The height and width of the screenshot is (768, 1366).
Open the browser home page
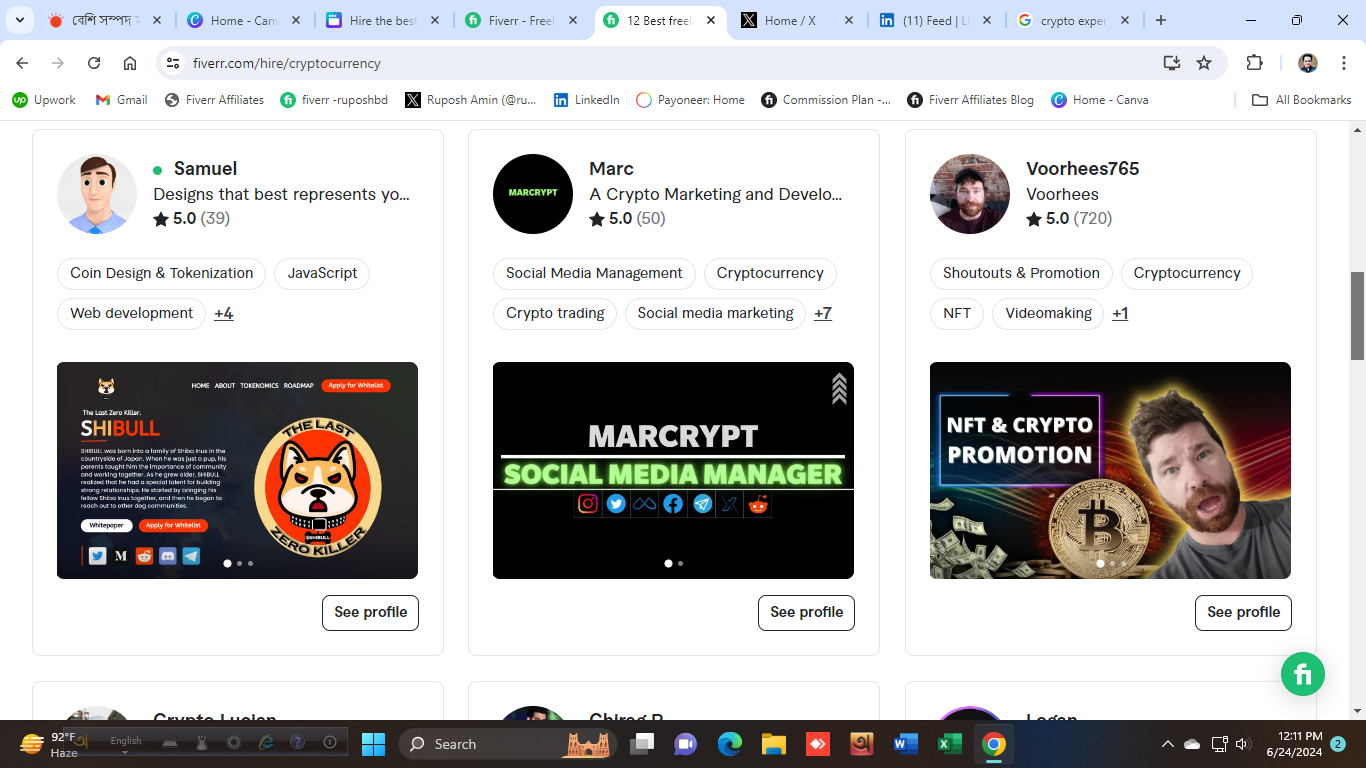[x=130, y=63]
